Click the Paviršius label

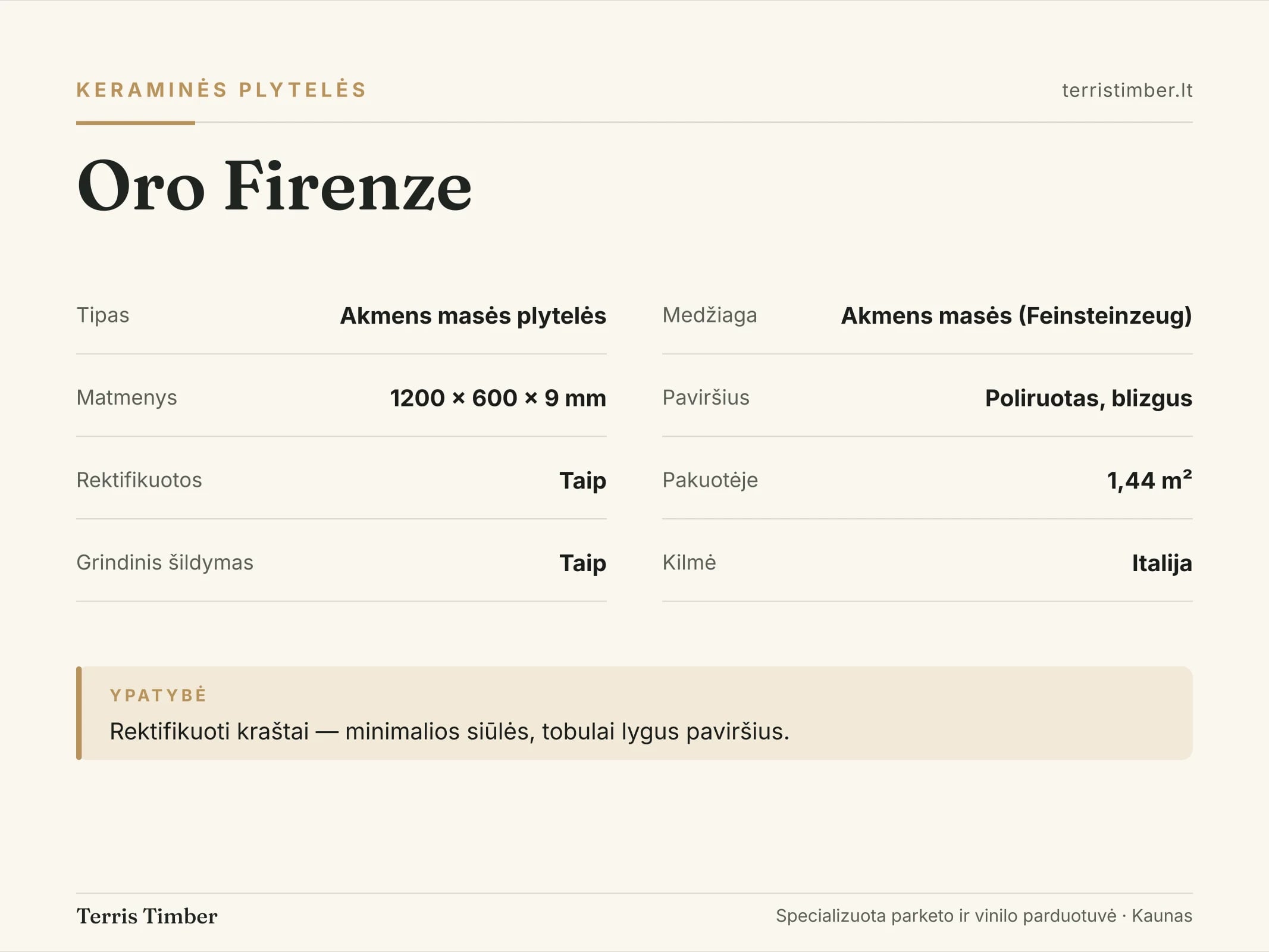click(706, 397)
